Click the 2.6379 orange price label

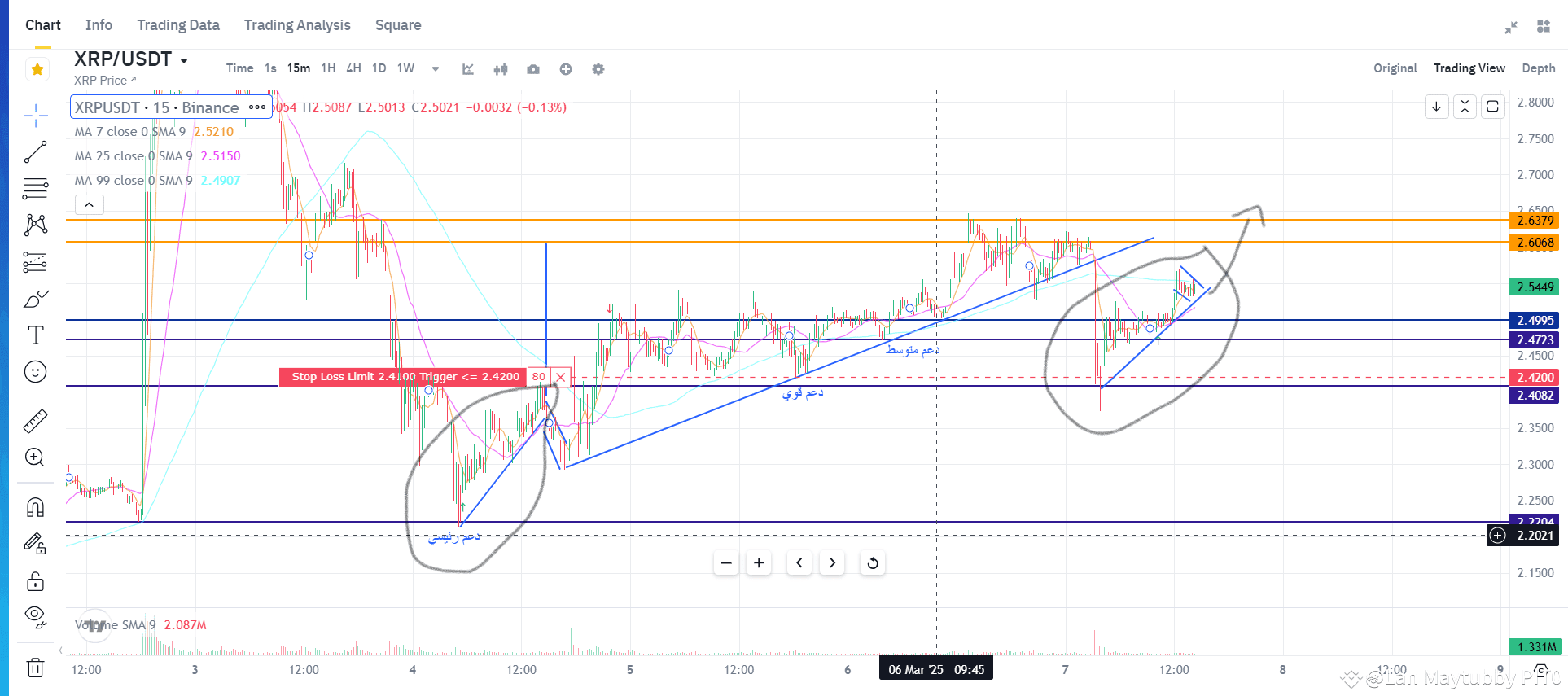(1535, 221)
